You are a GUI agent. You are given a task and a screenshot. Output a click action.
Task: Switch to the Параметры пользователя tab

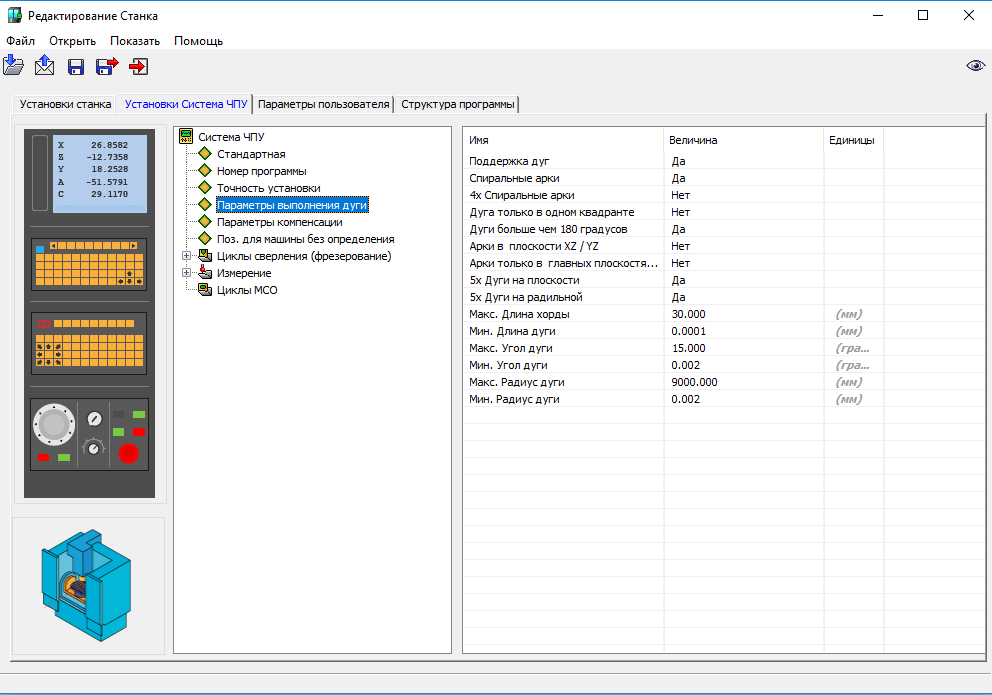point(323,104)
